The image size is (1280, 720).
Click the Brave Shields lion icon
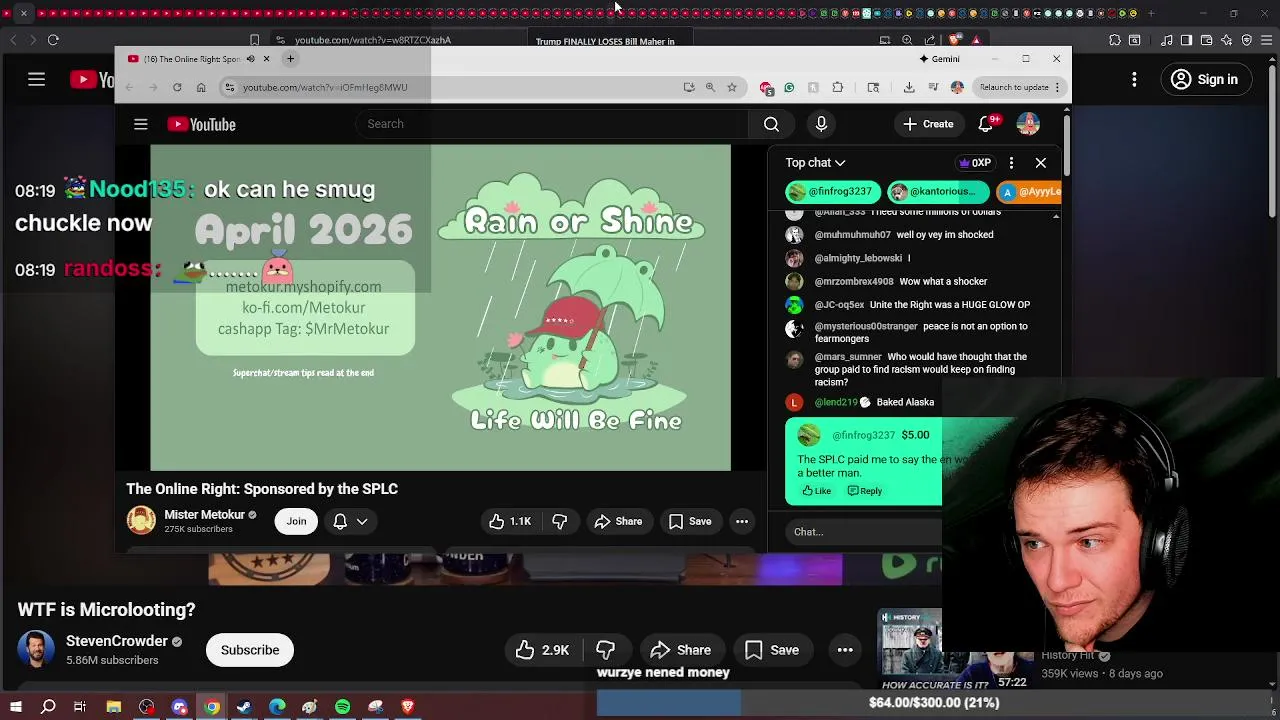tap(955, 40)
